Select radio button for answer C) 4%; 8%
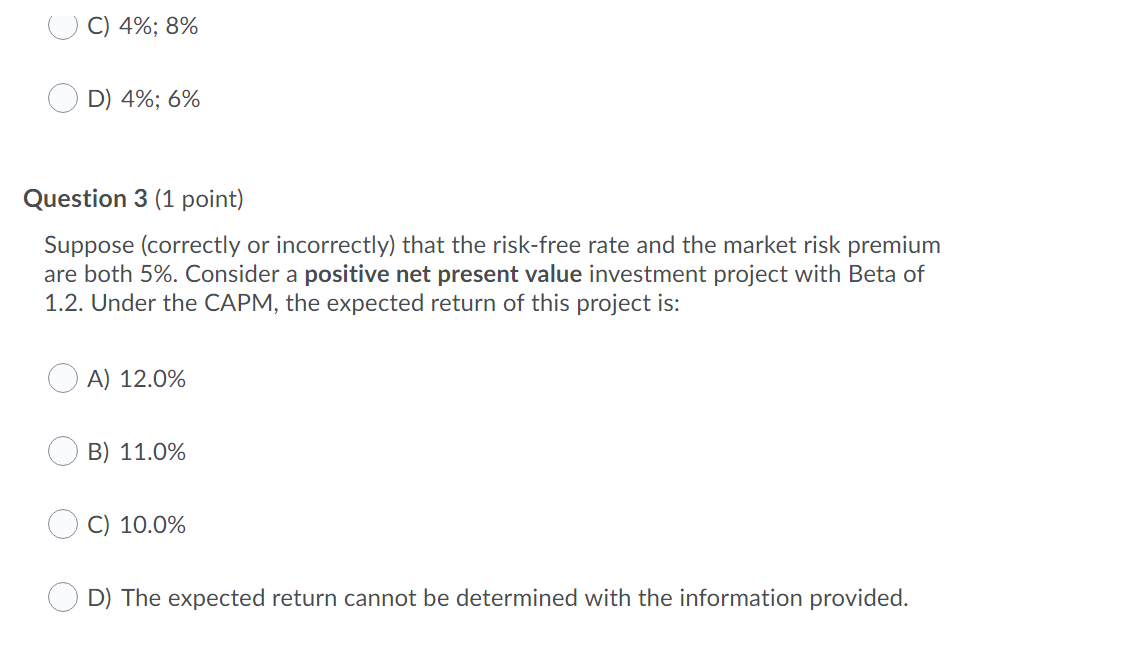1127x667 pixels. click(x=62, y=25)
